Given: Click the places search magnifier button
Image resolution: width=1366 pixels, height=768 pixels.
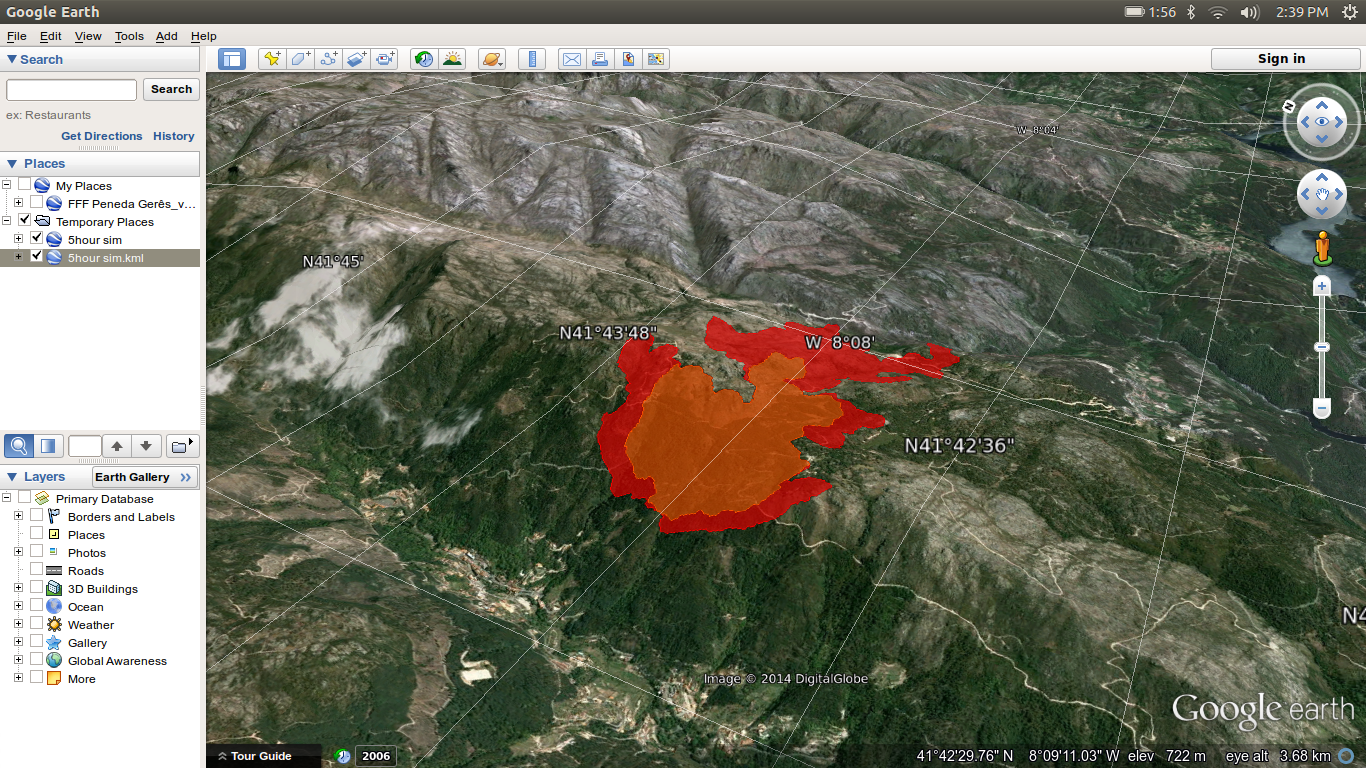Looking at the screenshot, I should tap(19, 446).
